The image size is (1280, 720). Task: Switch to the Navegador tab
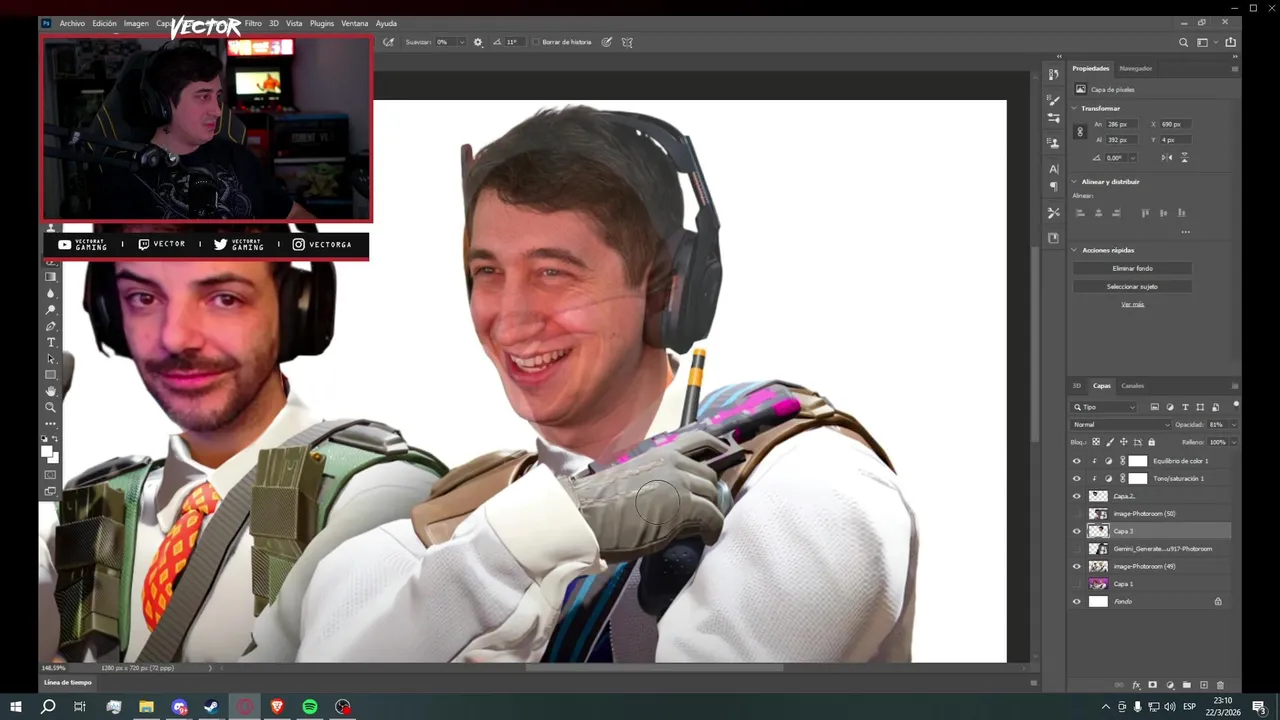(1135, 68)
